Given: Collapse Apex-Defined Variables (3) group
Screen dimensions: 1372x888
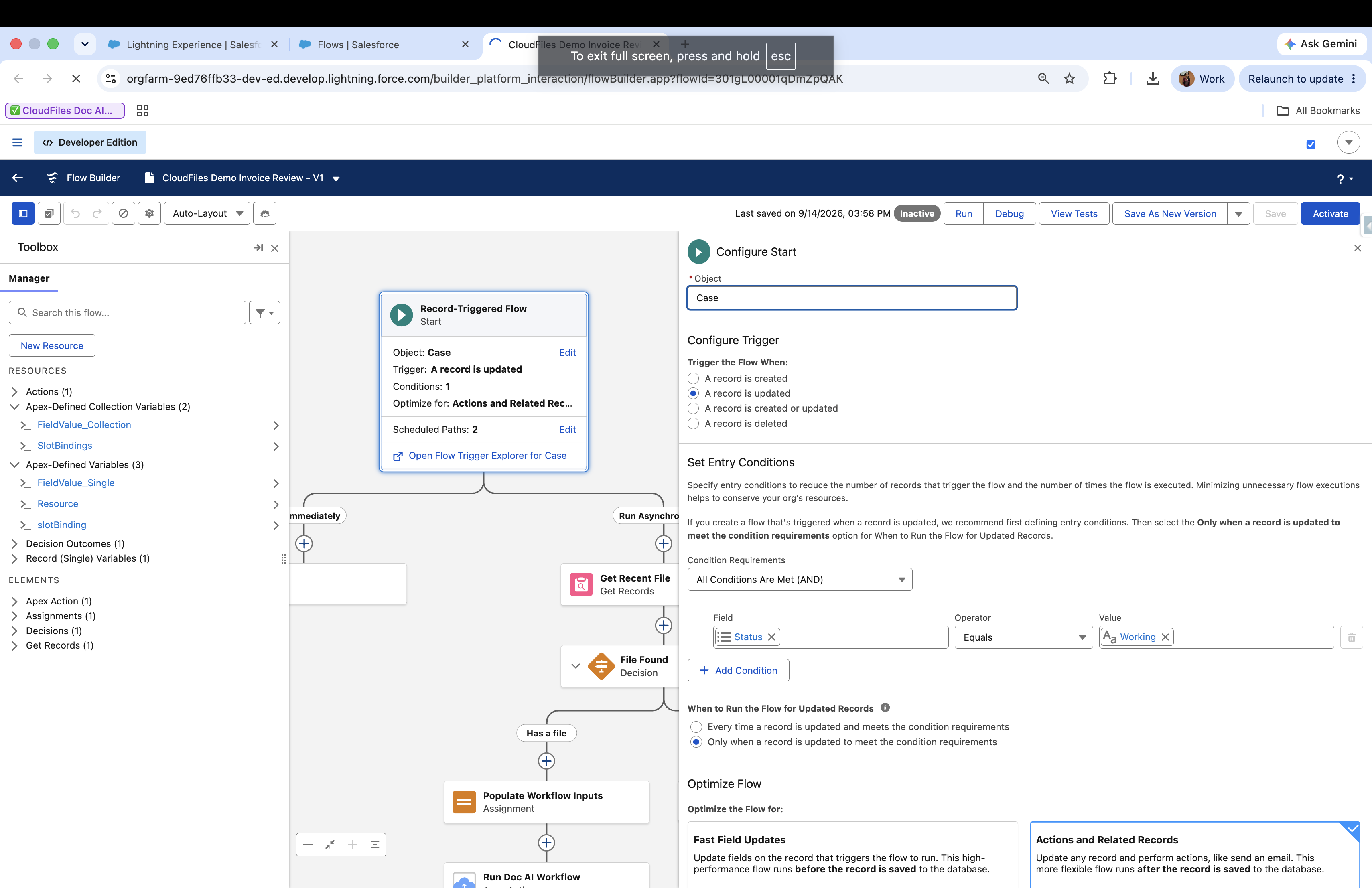Looking at the screenshot, I should point(15,465).
